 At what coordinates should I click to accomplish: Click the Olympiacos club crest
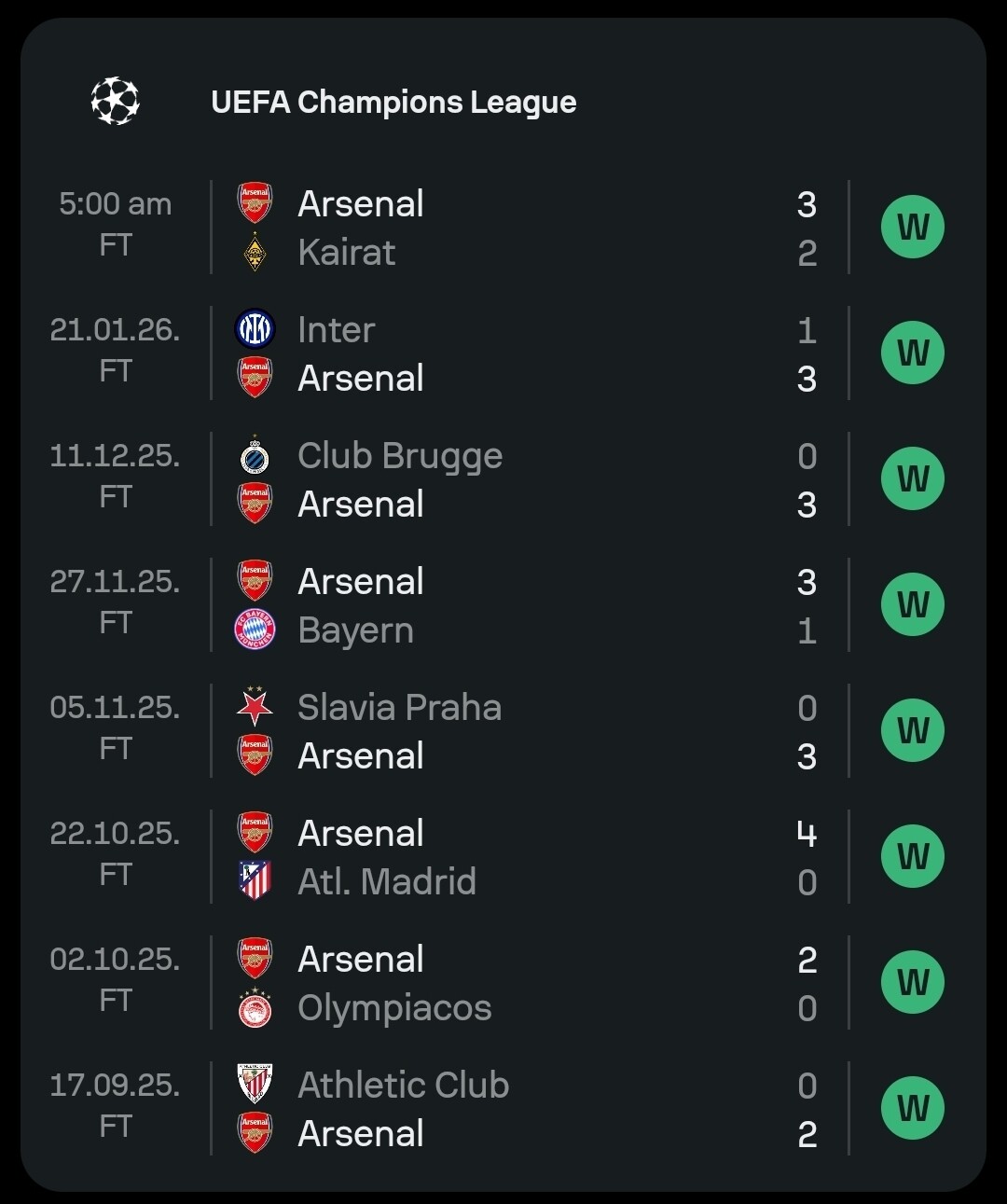255,1008
